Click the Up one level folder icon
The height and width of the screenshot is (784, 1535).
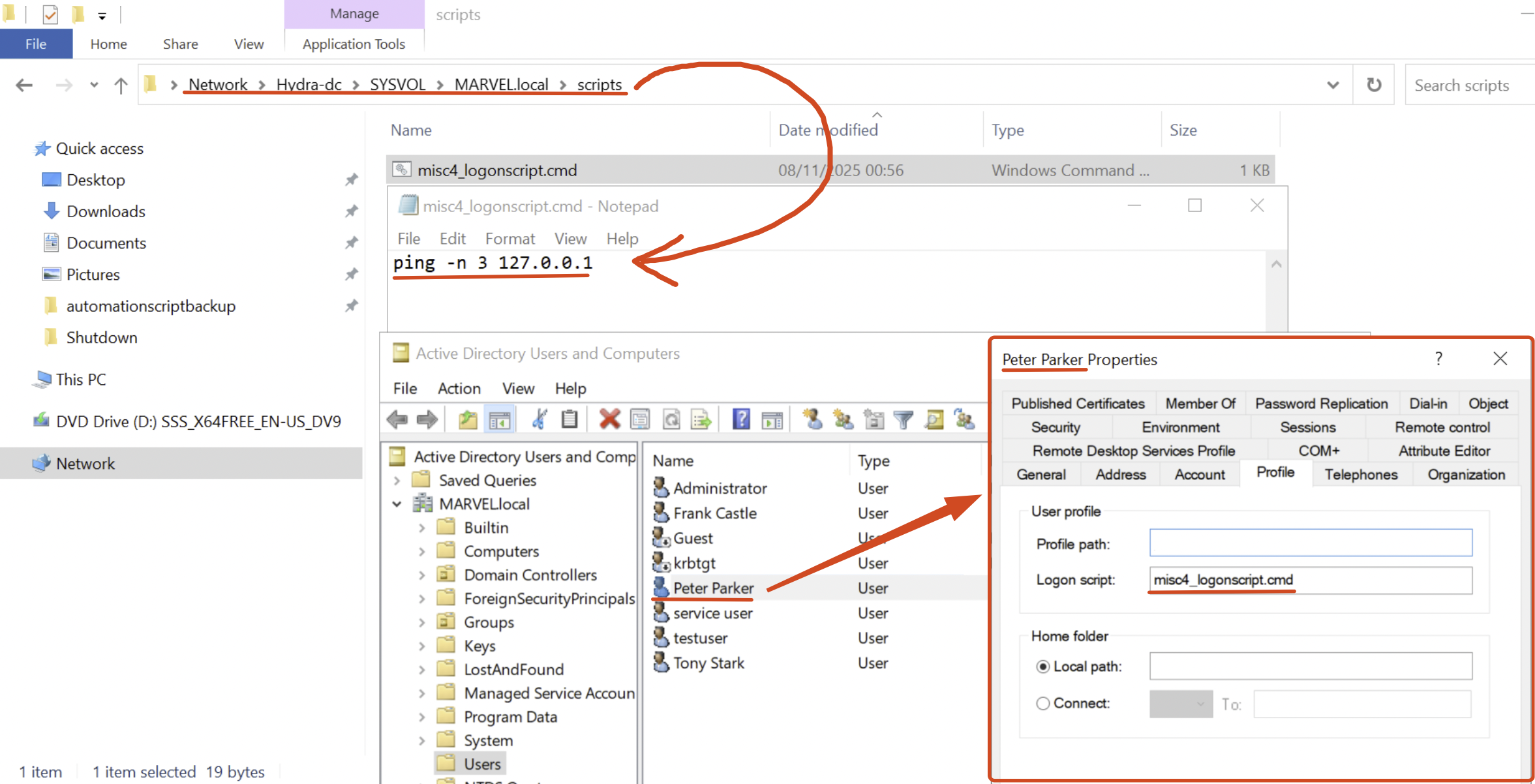[x=468, y=419]
